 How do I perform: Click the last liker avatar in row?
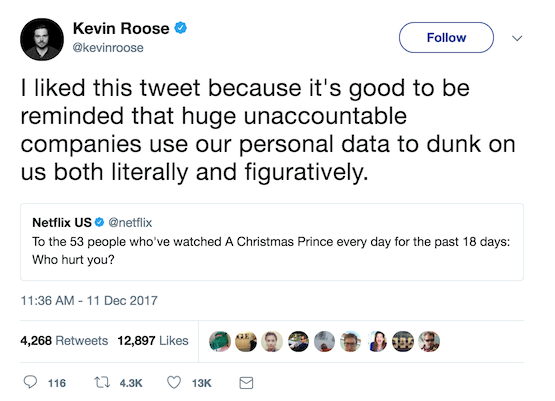pos(429,341)
